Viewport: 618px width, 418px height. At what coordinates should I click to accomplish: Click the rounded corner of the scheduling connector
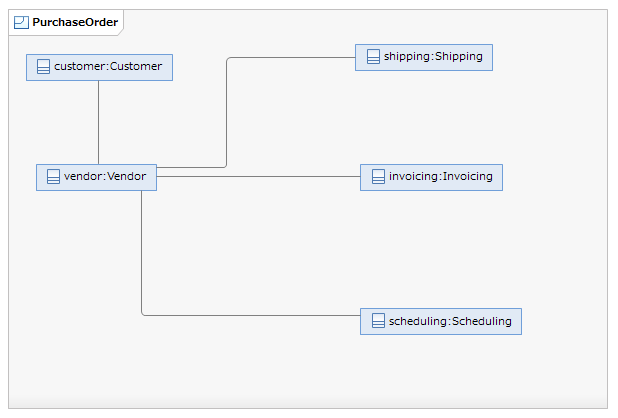143,314
